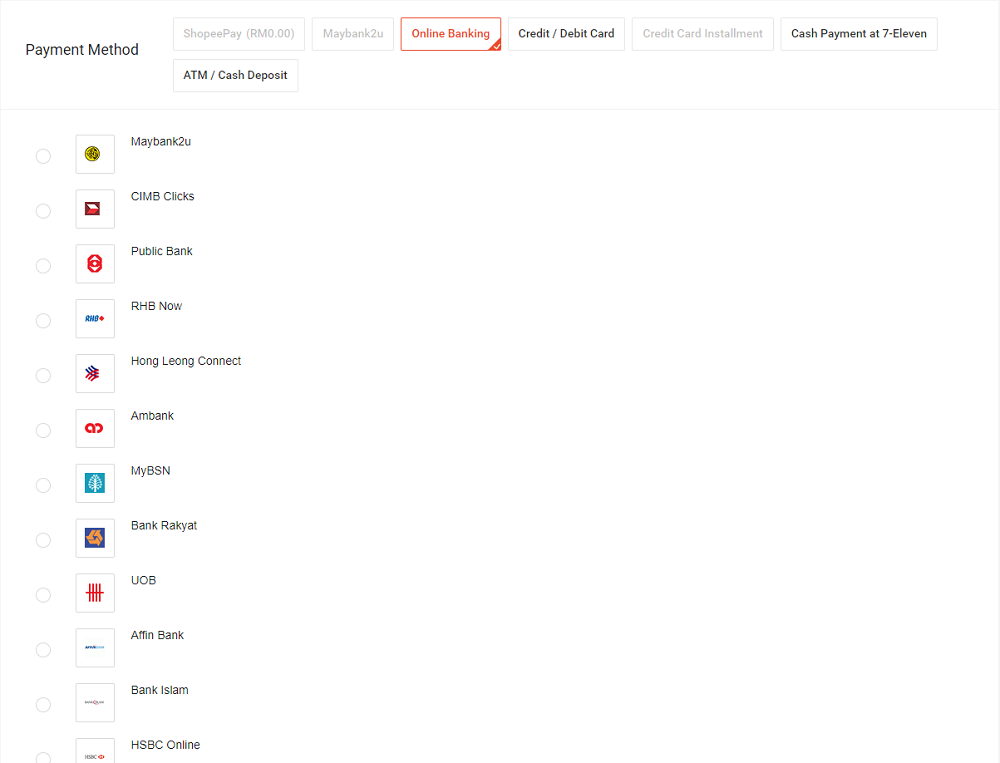
Task: Select the RHB Now radio button
Action: pyautogui.click(x=43, y=321)
